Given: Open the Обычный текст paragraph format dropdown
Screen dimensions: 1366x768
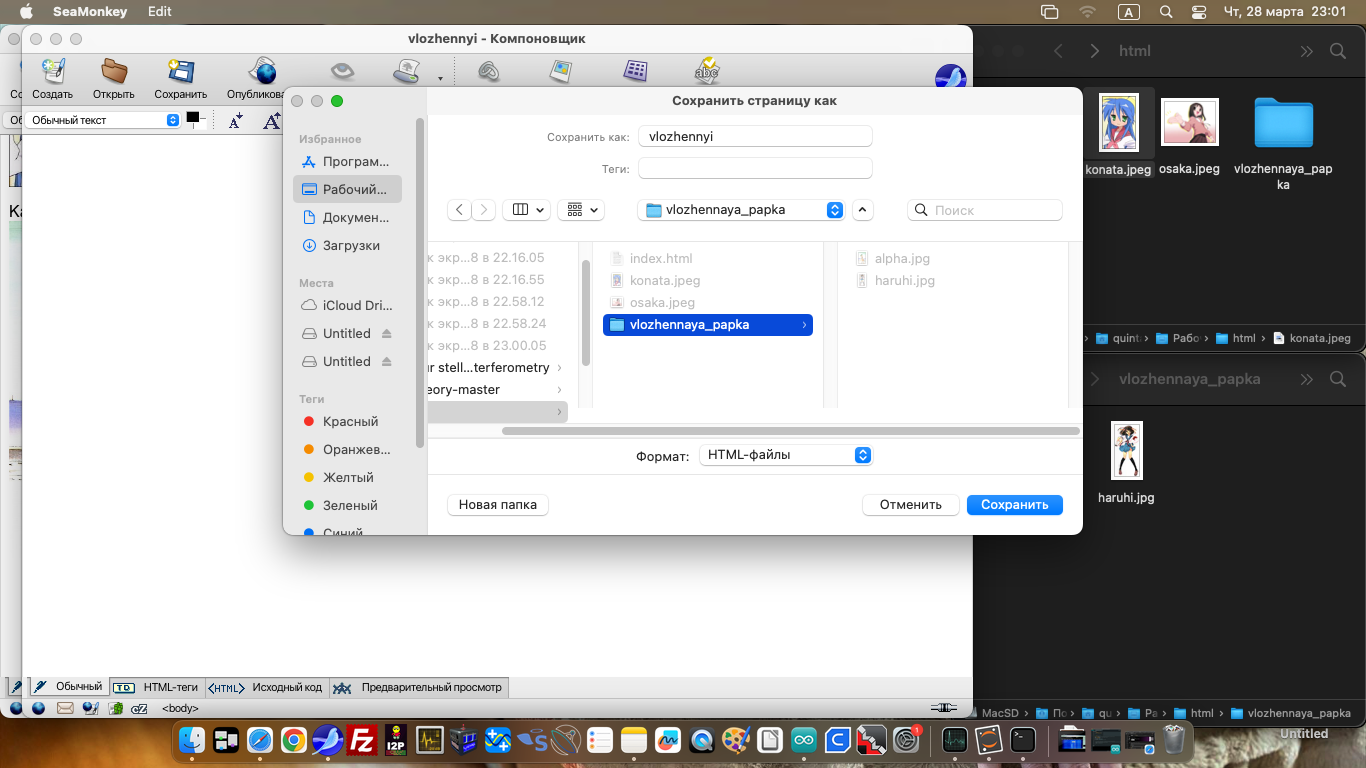Looking at the screenshot, I should tap(103, 120).
